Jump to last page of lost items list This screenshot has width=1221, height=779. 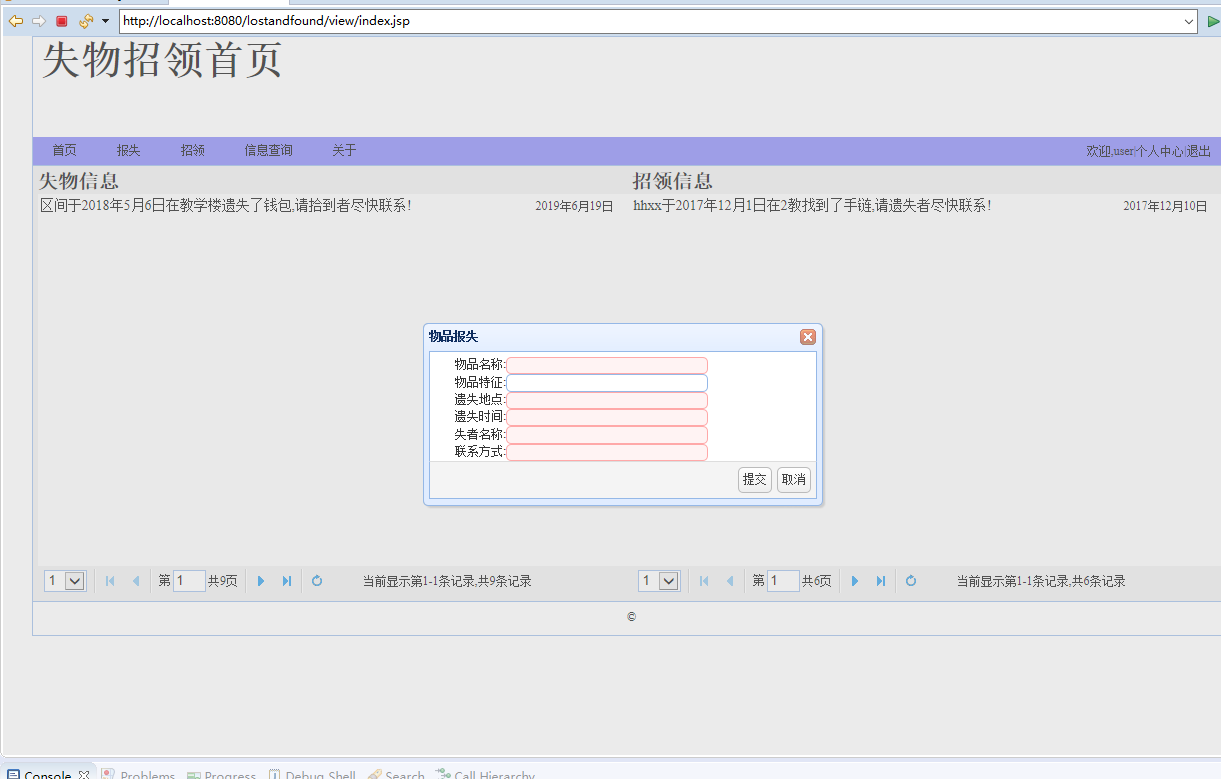[x=287, y=580]
